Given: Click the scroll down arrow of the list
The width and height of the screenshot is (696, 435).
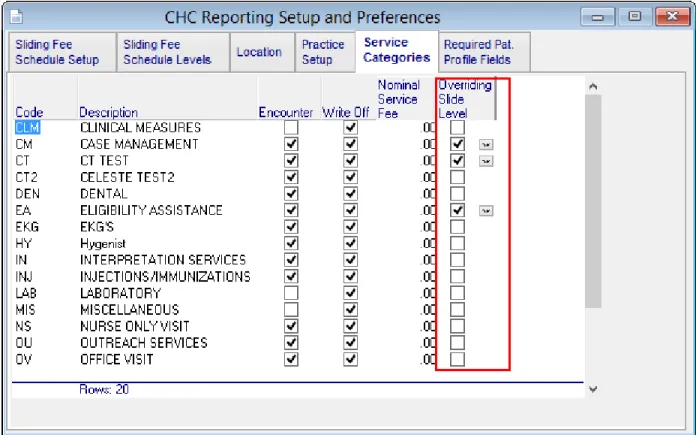Looking at the screenshot, I should tap(593, 389).
